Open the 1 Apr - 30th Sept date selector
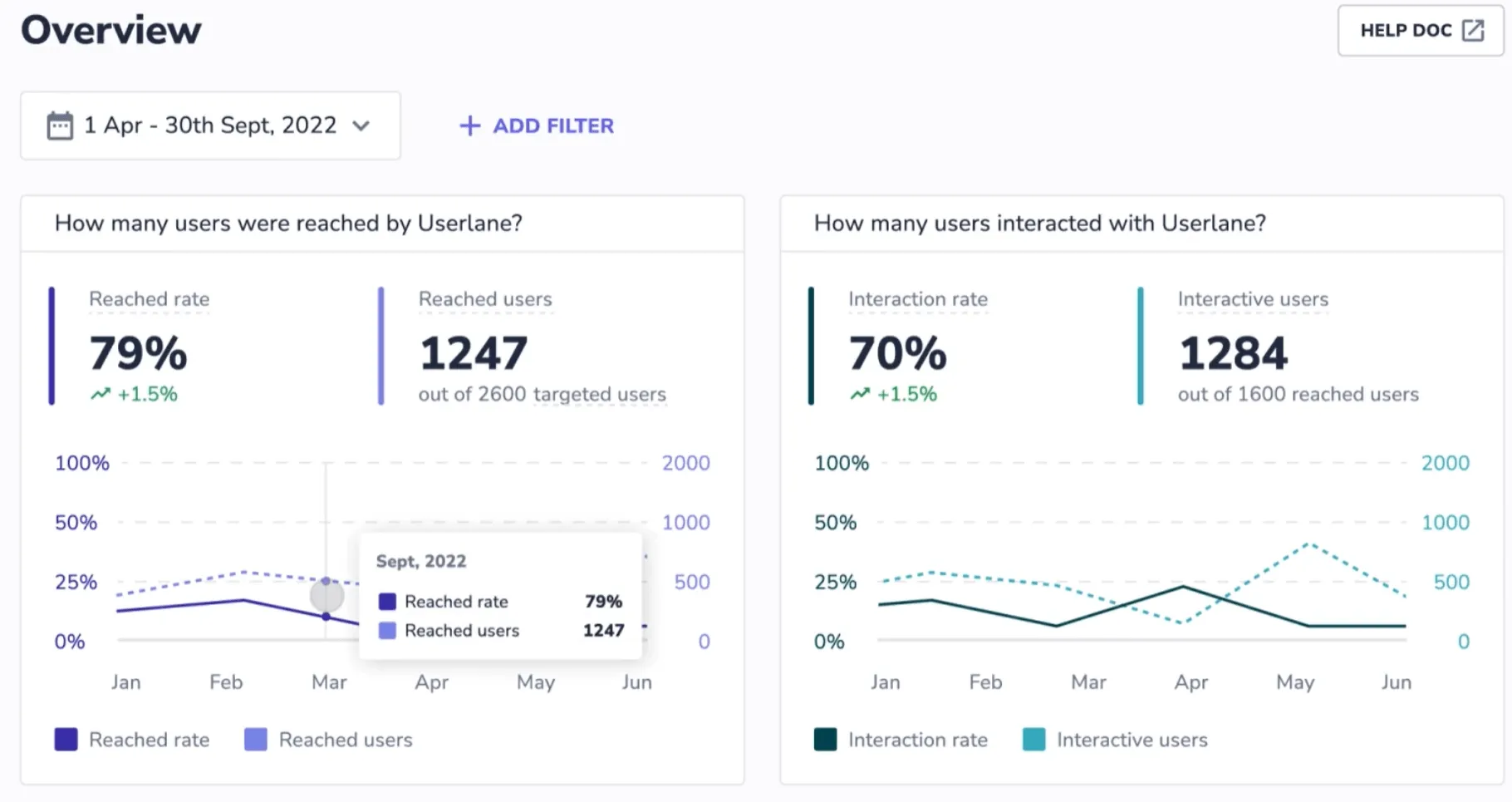Screen dimensions: 1512x802 point(210,125)
